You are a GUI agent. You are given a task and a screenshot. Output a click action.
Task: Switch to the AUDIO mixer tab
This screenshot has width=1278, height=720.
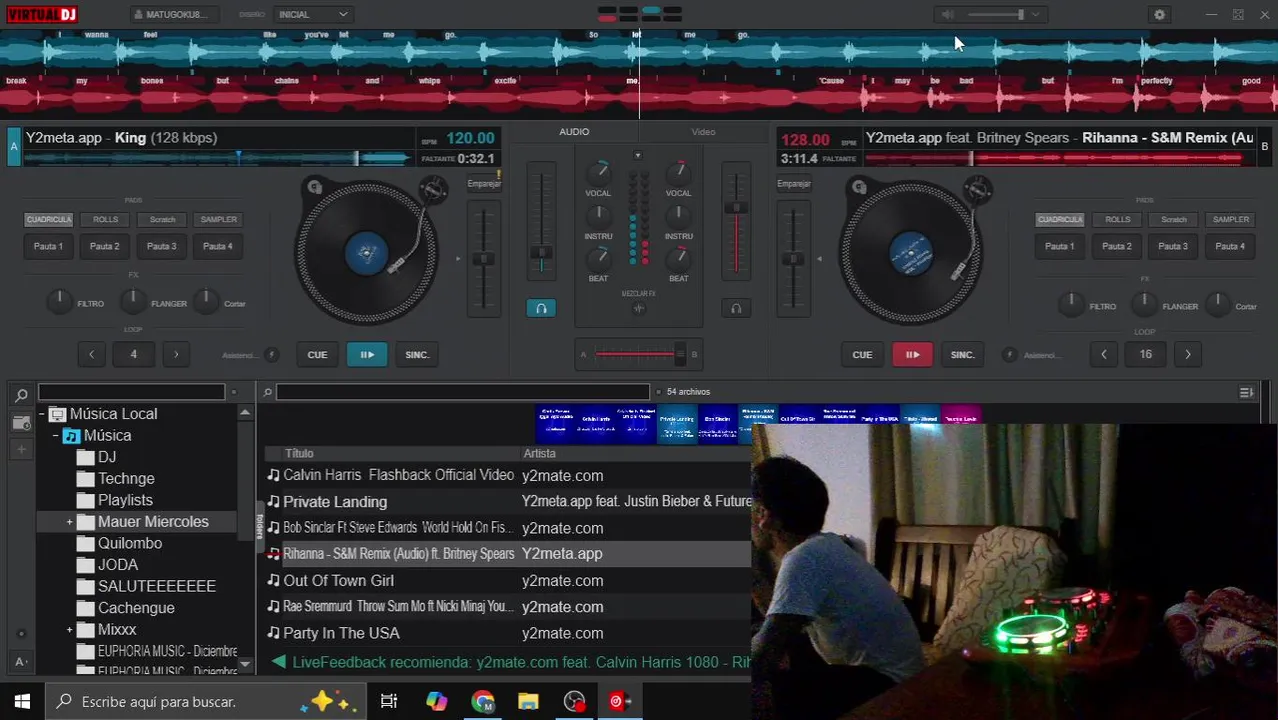coord(574,132)
